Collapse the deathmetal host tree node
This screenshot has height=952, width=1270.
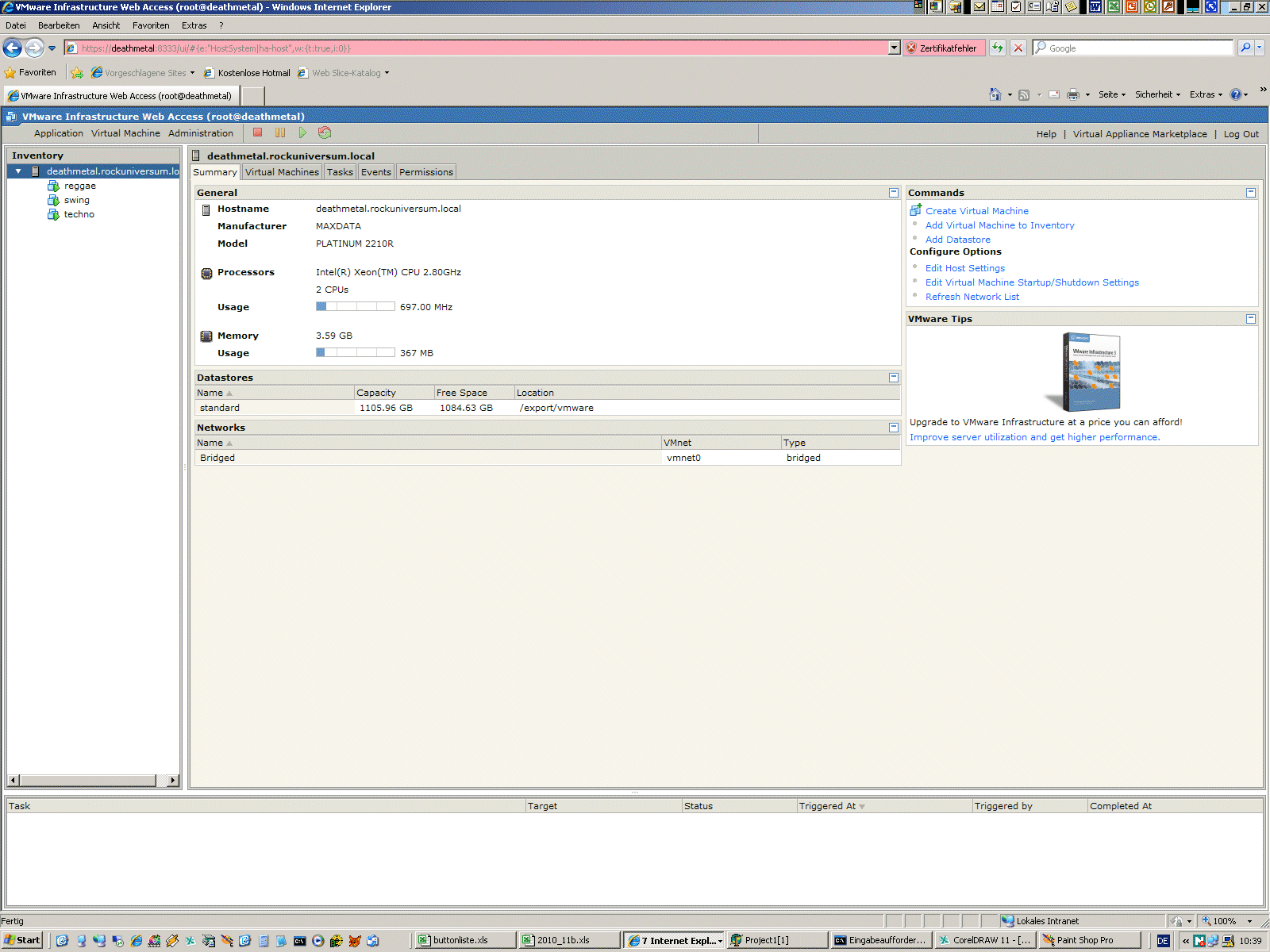click(18, 171)
